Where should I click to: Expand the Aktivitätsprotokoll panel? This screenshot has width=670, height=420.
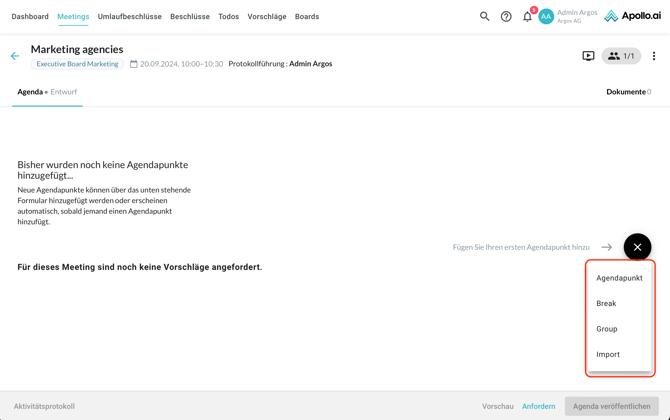[x=44, y=406]
